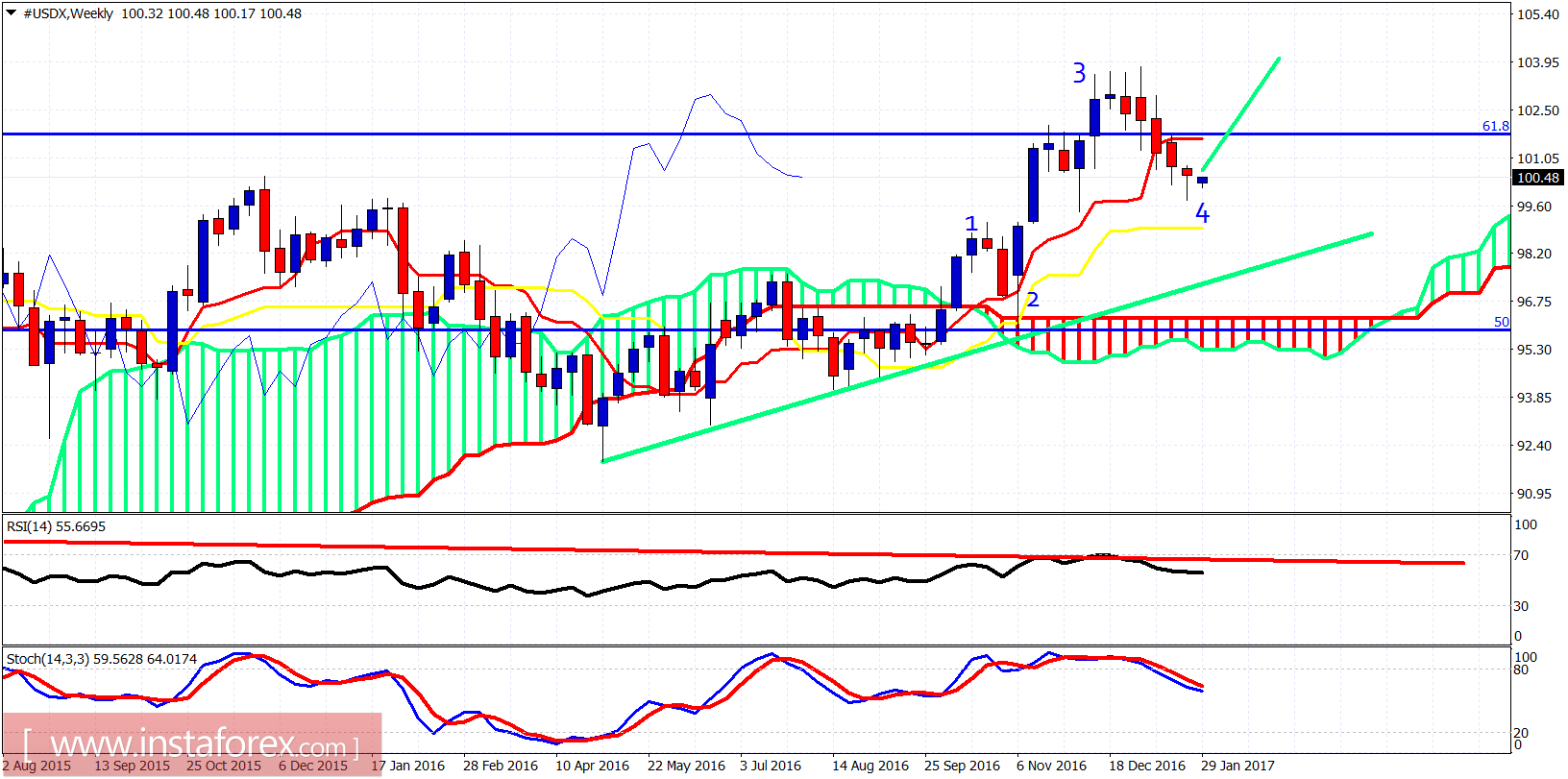This screenshot has height=779, width=1568.
Task: Click the 22 May 2016 date label
Action: pos(686,766)
